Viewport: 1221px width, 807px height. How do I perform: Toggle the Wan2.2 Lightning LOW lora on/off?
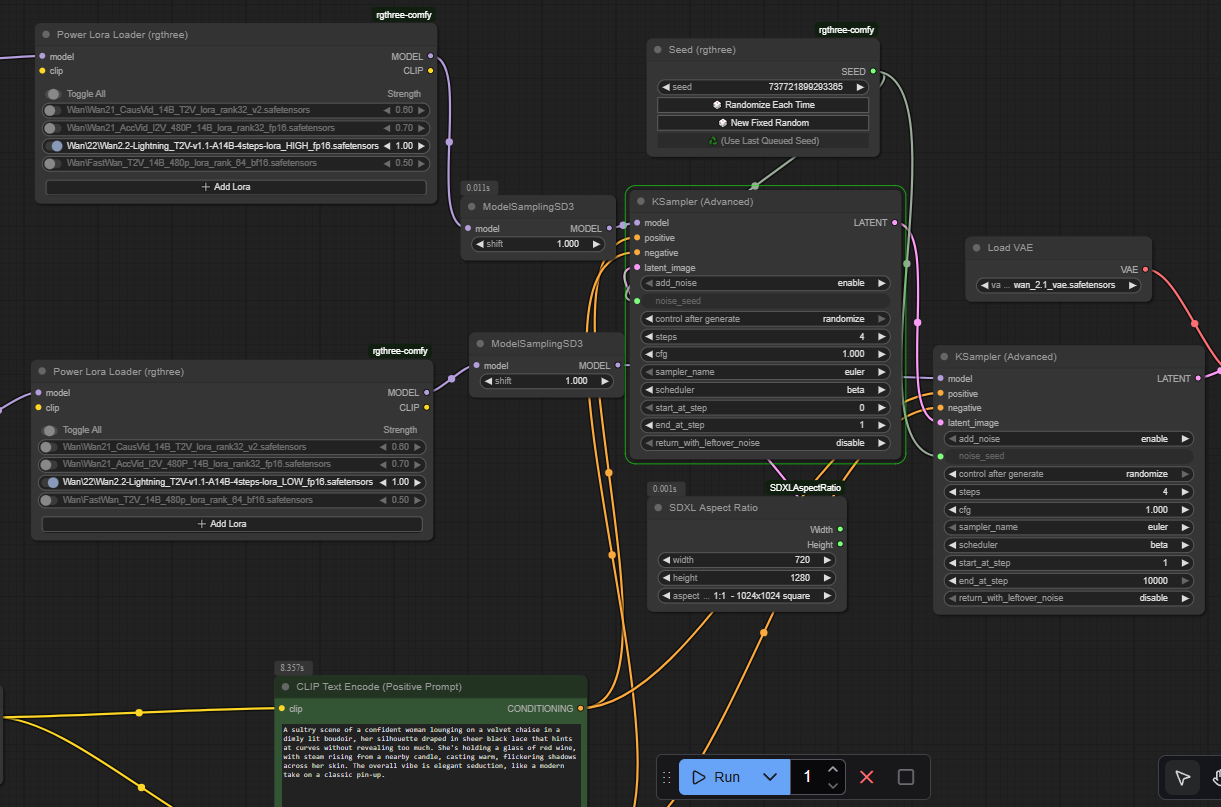click(51, 482)
